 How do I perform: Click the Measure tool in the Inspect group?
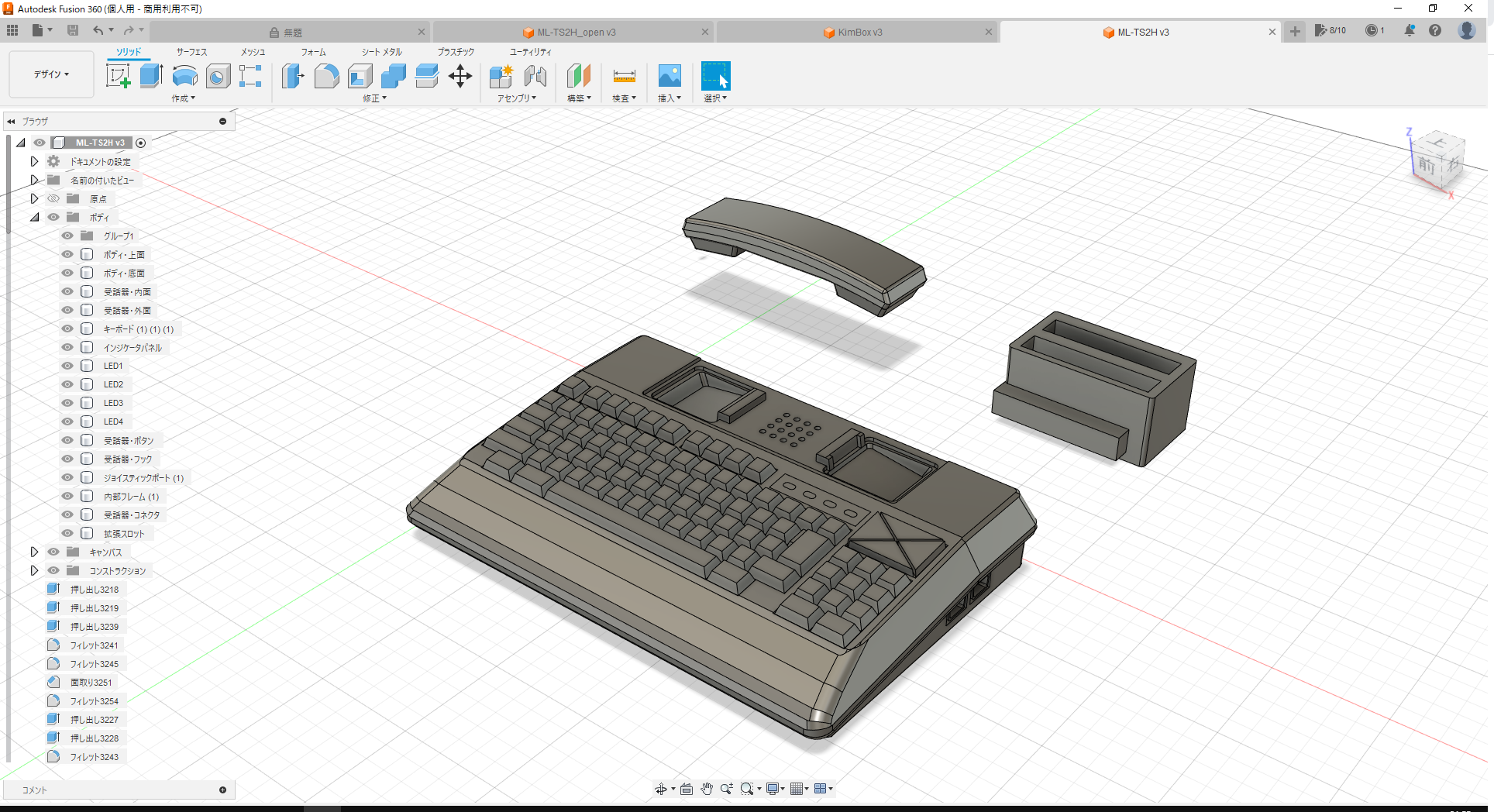[624, 75]
